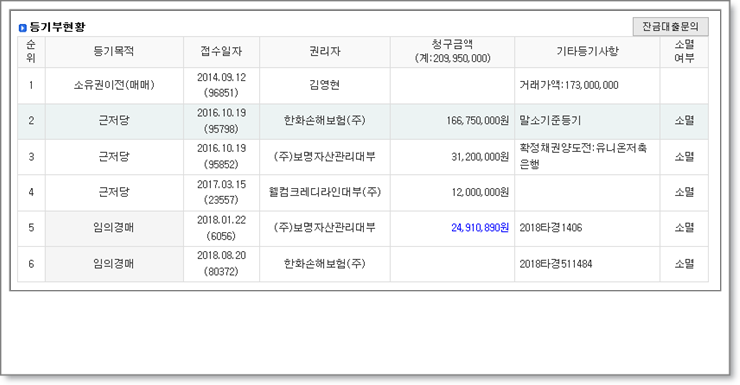Image resolution: width=740 pixels, height=385 pixels.
Task: Select rank number 3 cell
Action: pyautogui.click(x=31, y=157)
